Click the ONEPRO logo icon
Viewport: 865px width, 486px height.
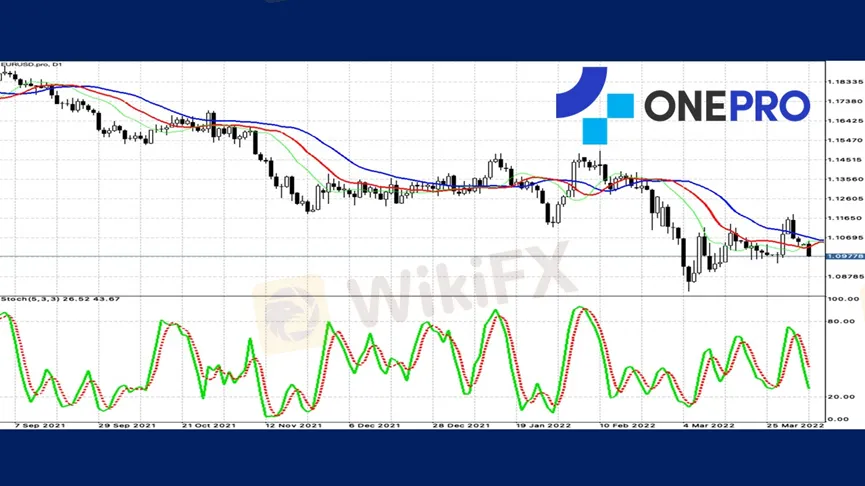click(594, 104)
